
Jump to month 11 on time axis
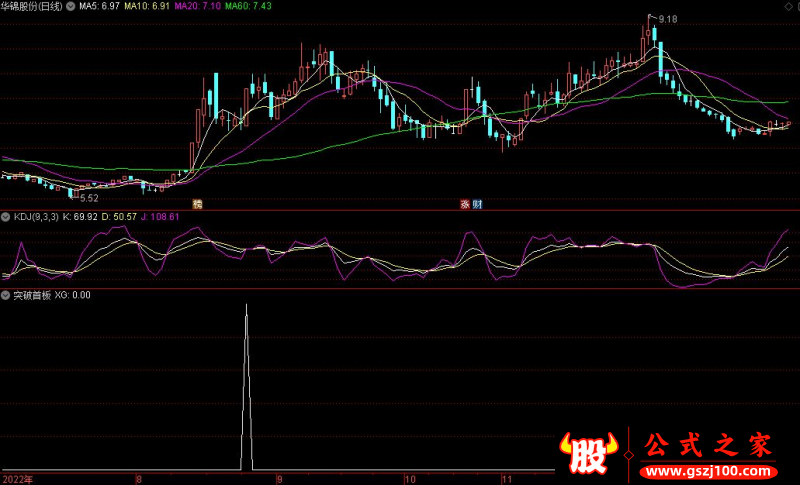(x=506, y=479)
